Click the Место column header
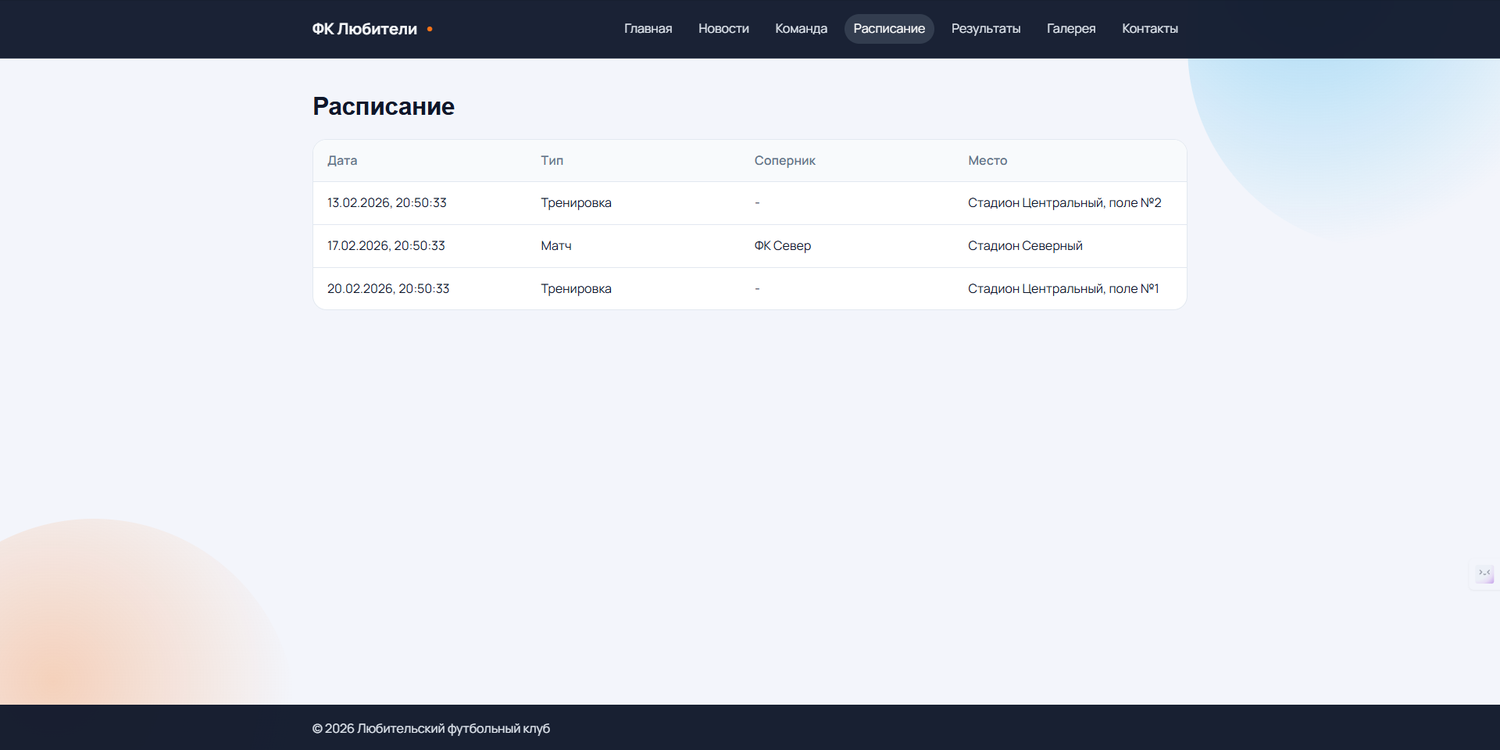This screenshot has width=1500, height=750. (988, 161)
